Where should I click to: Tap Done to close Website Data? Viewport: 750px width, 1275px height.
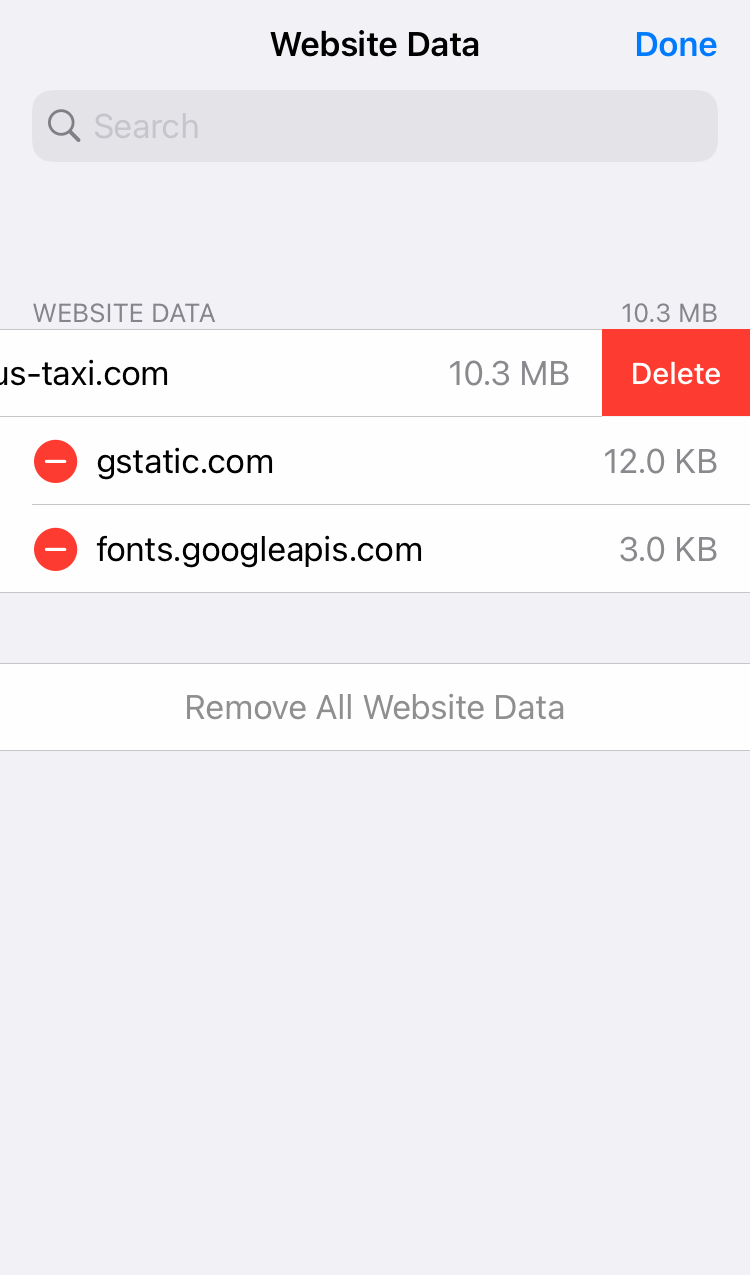(676, 44)
